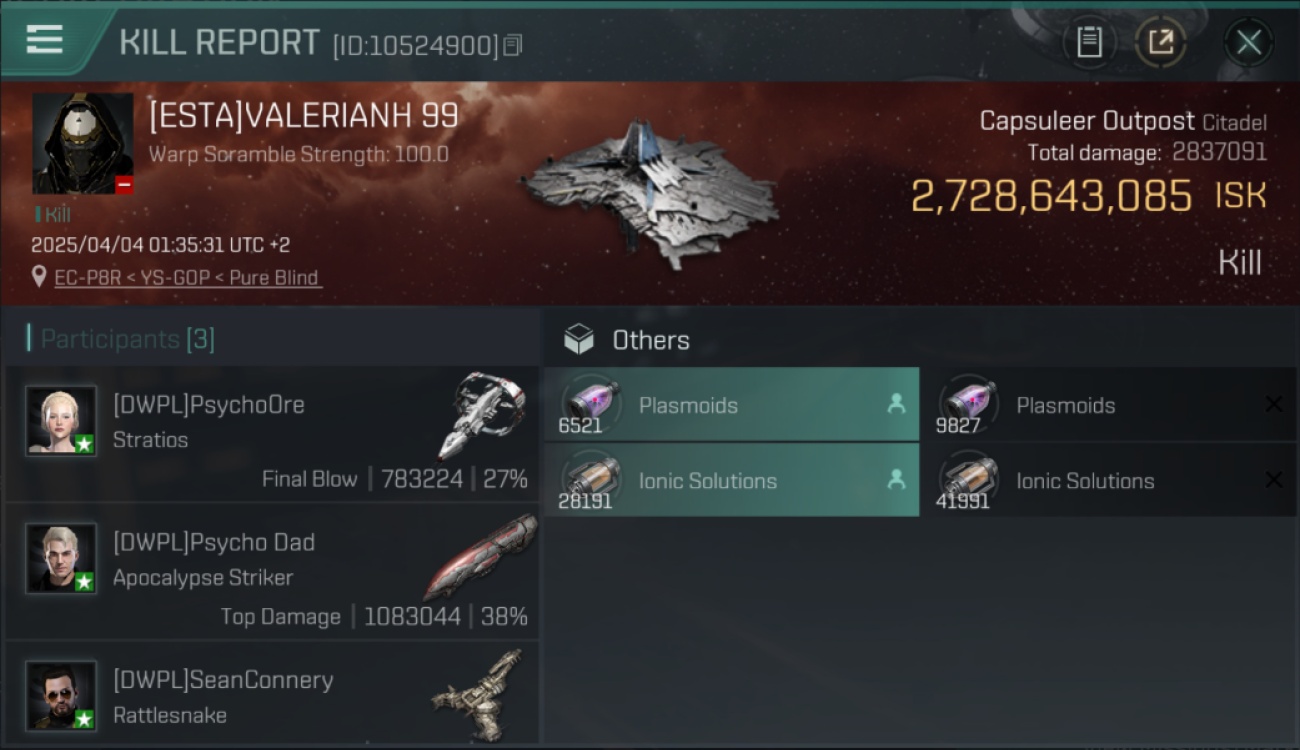This screenshot has width=1300, height=750.
Task: Open Psycho Dad participant entry
Action: point(272,572)
